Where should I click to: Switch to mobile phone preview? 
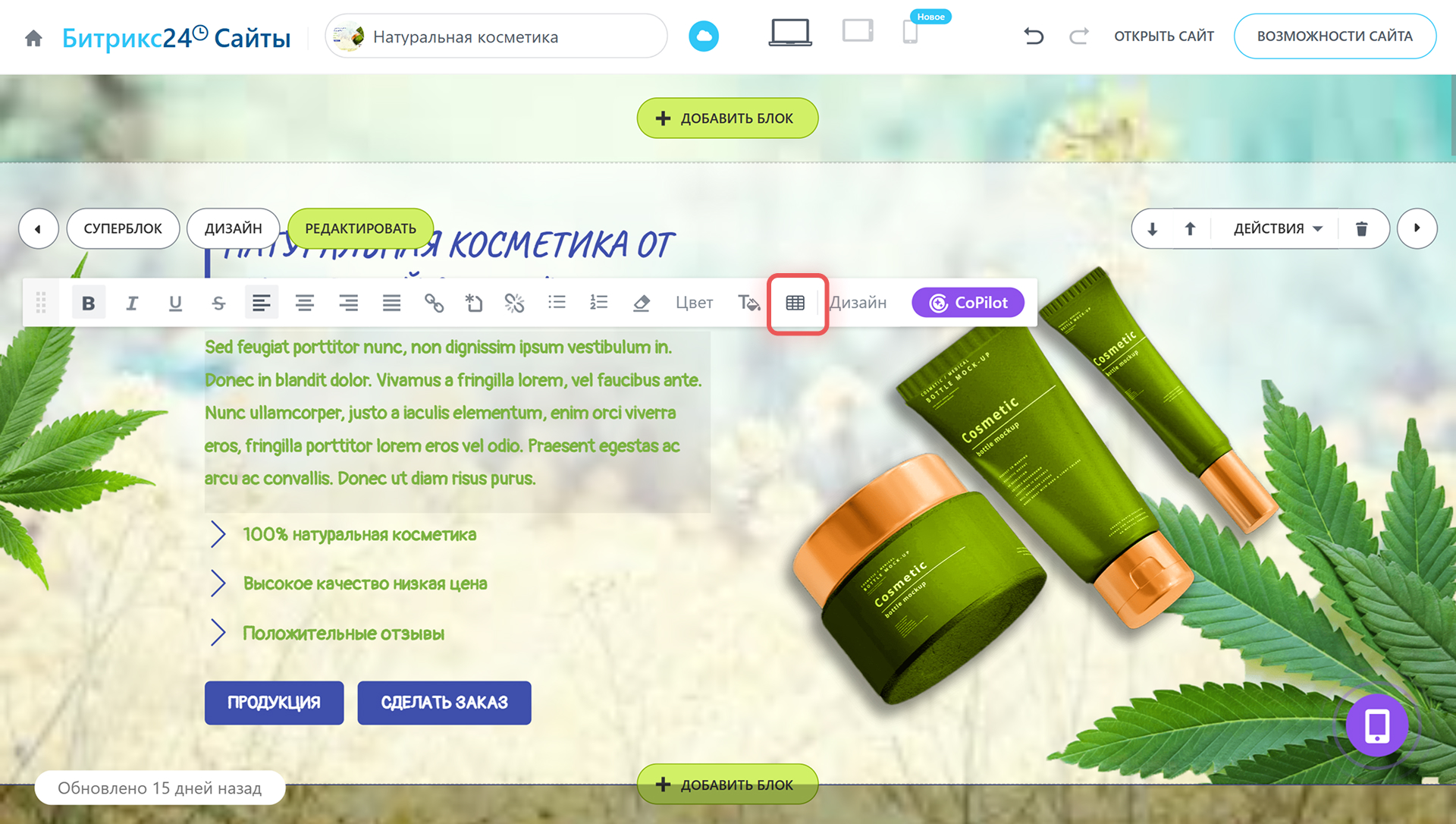click(910, 32)
